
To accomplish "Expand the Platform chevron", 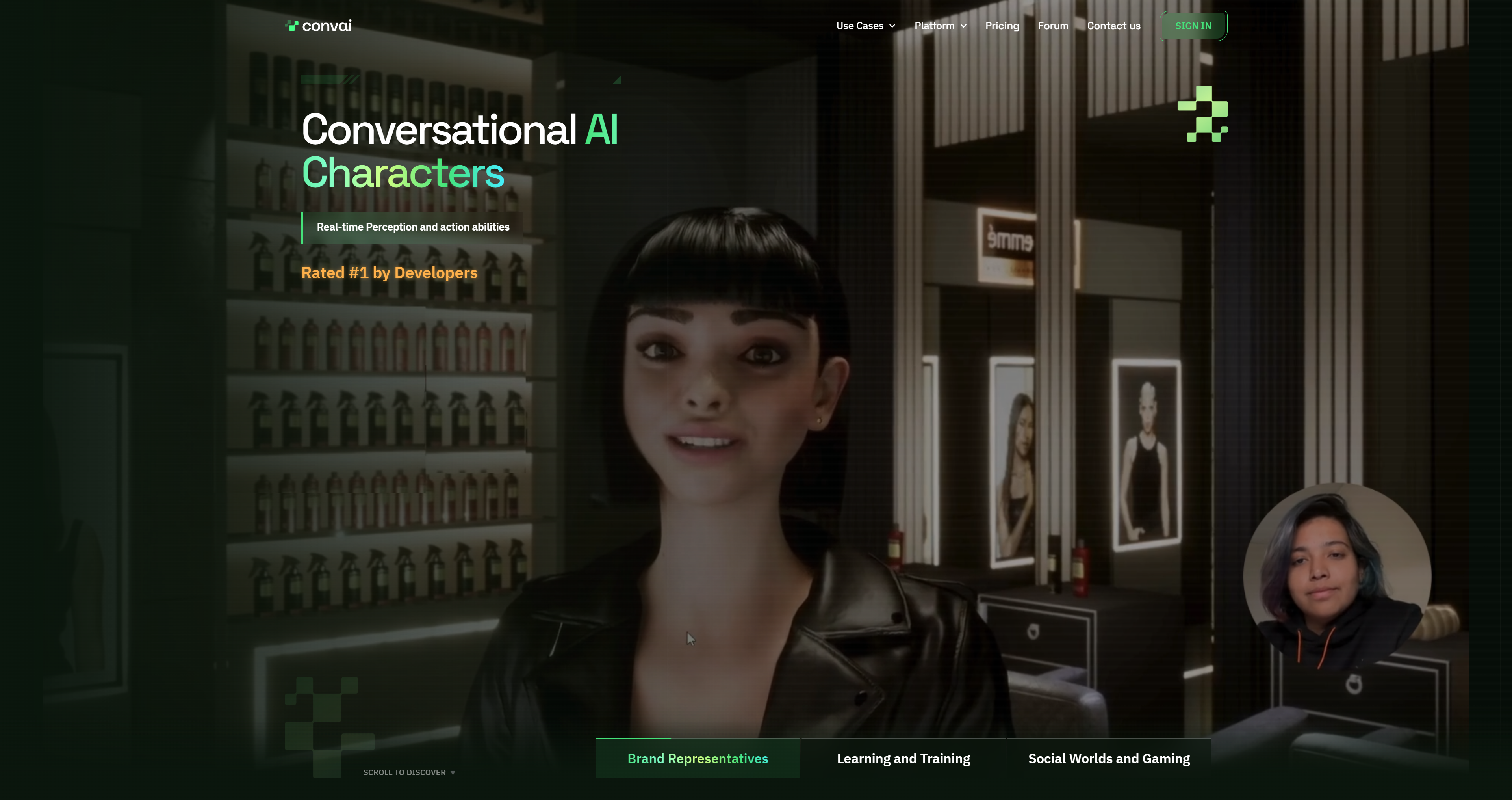I will click(x=963, y=26).
